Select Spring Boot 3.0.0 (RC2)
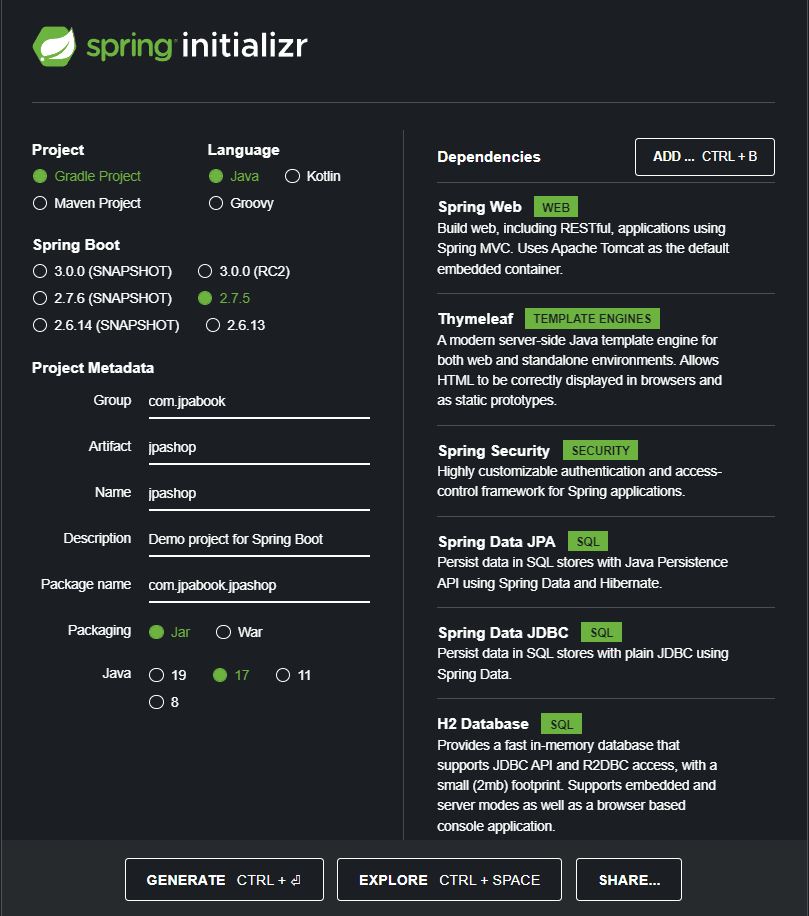Screen dimensions: 809x916 tap(205, 271)
